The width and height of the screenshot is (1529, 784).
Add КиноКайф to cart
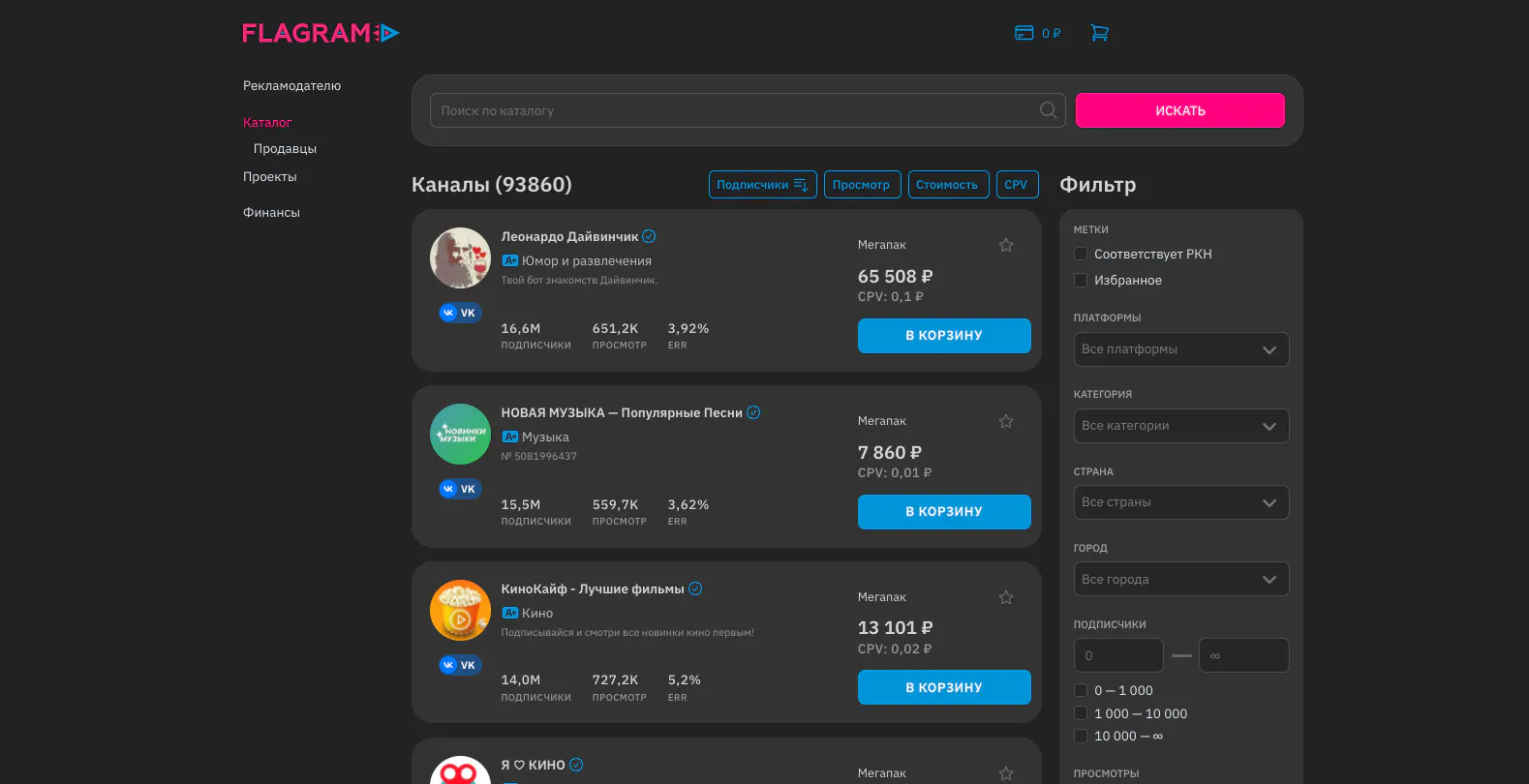tap(944, 687)
